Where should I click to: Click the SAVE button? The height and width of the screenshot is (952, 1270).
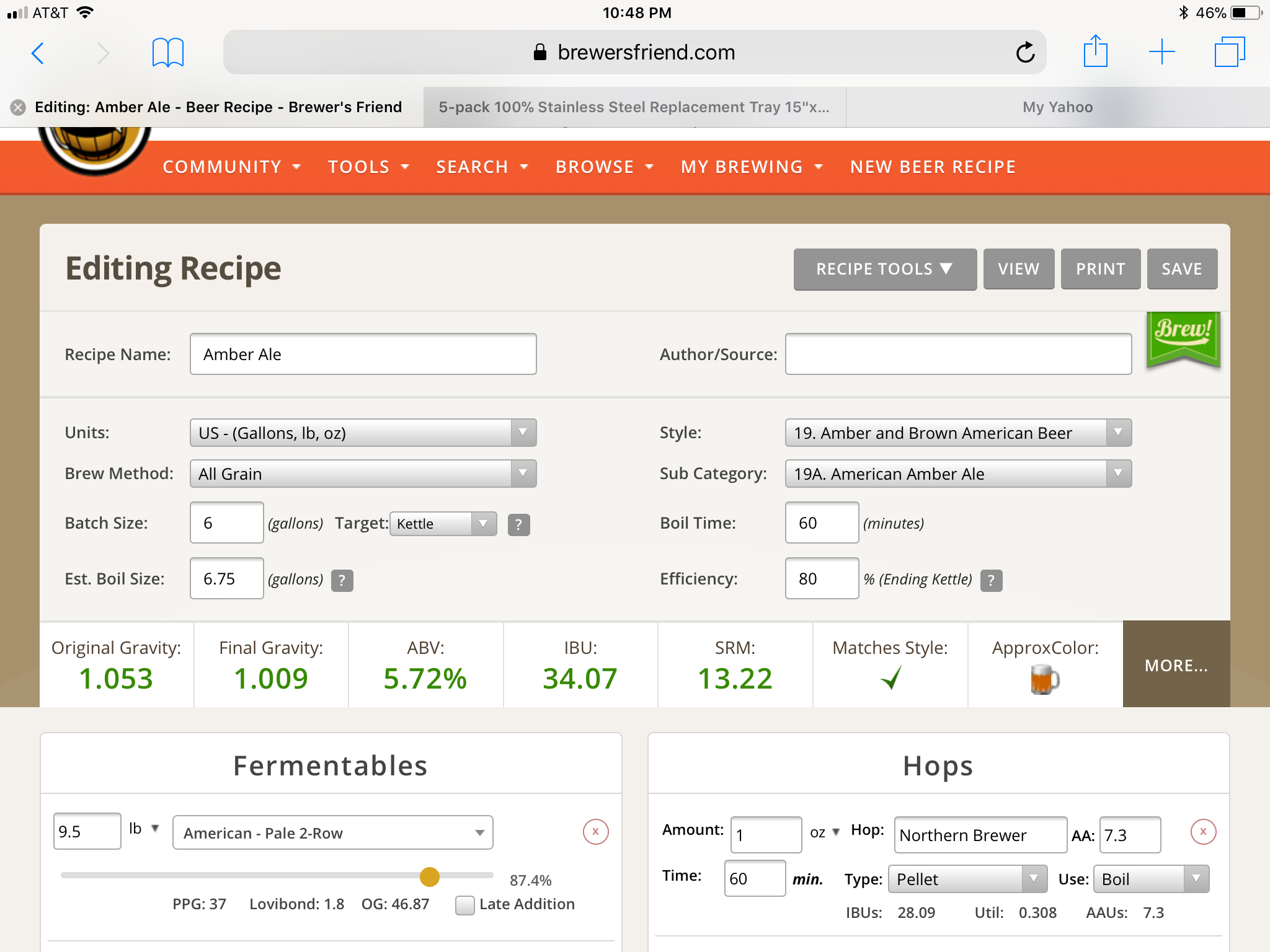tap(1182, 269)
